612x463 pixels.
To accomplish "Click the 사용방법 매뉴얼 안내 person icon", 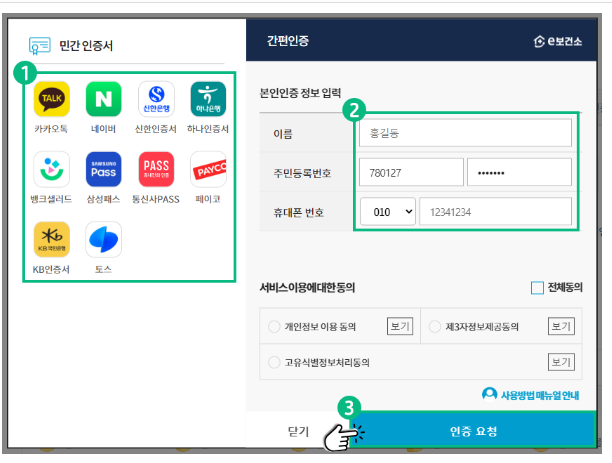I will pos(489,394).
